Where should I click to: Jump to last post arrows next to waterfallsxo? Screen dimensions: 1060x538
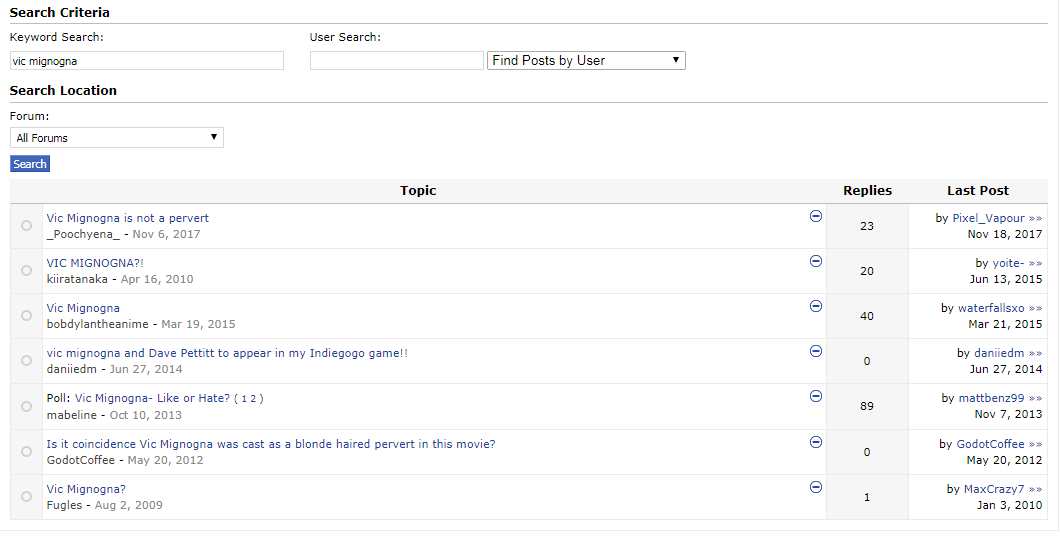coord(1035,308)
